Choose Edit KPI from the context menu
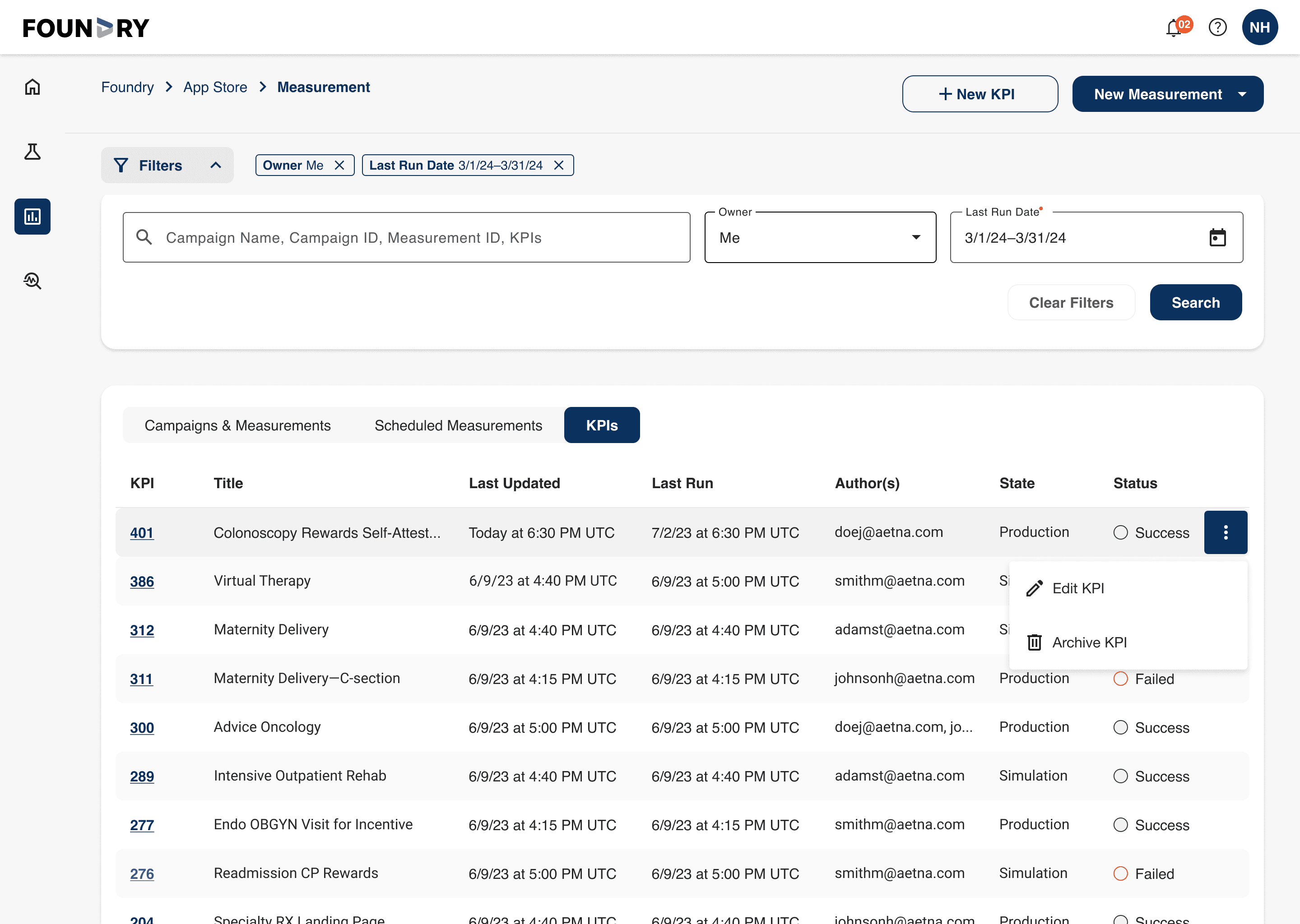 [x=1078, y=588]
